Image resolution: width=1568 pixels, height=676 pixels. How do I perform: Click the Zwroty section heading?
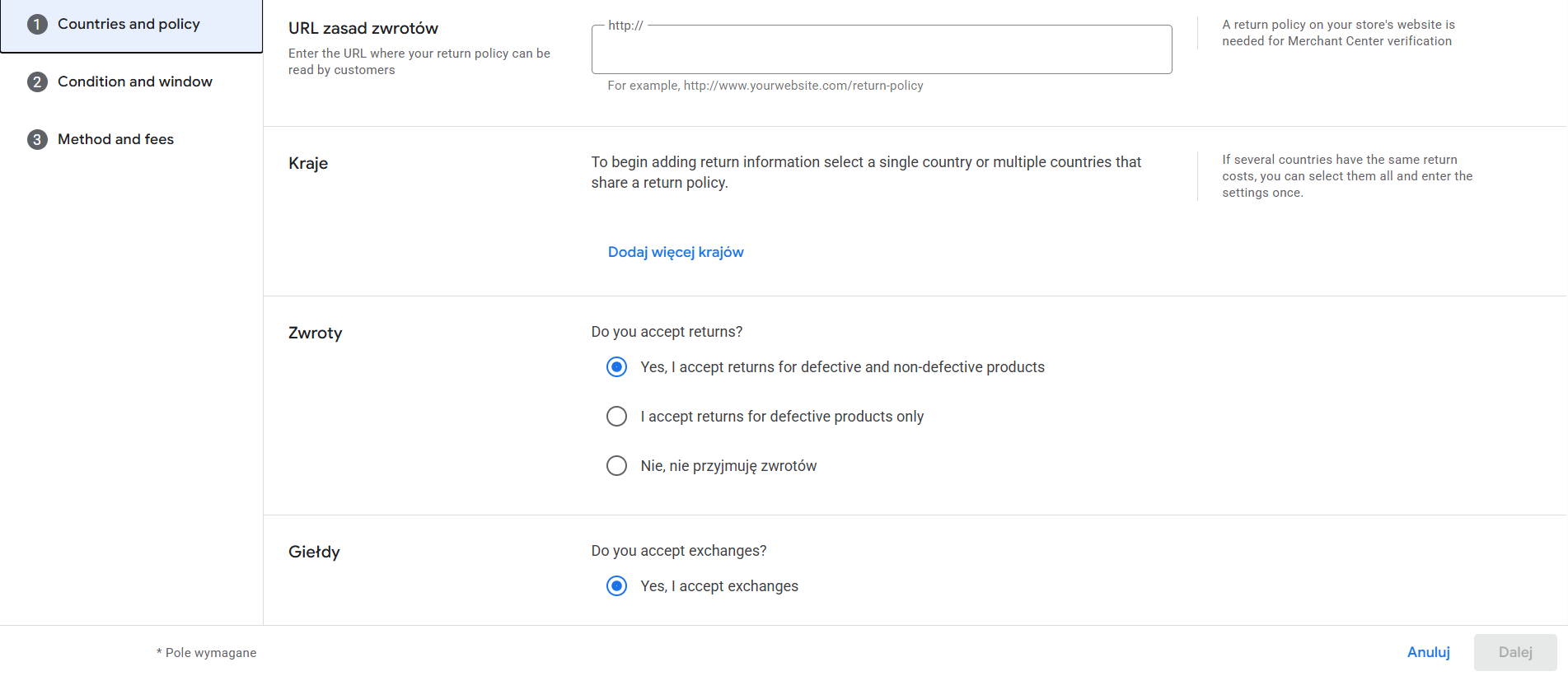[316, 333]
